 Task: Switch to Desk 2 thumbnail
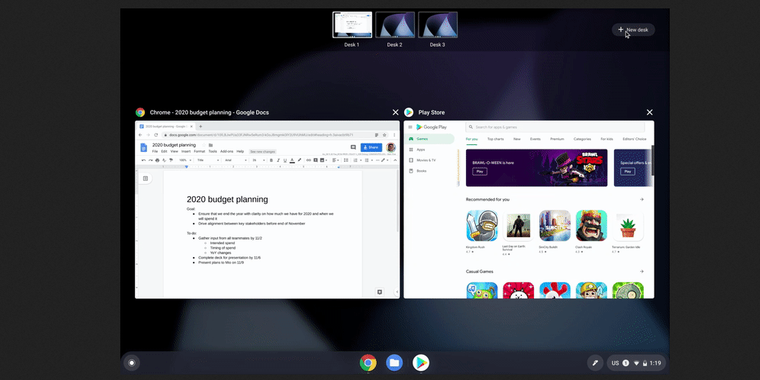[395, 25]
